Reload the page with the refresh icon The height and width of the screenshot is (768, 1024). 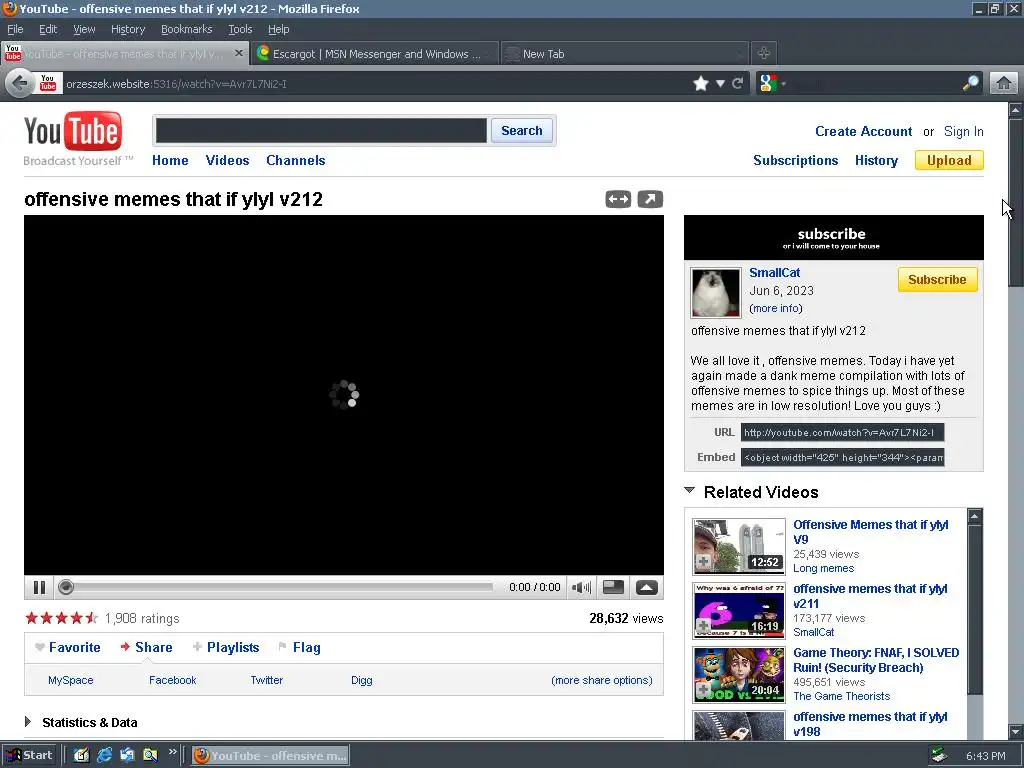click(738, 84)
